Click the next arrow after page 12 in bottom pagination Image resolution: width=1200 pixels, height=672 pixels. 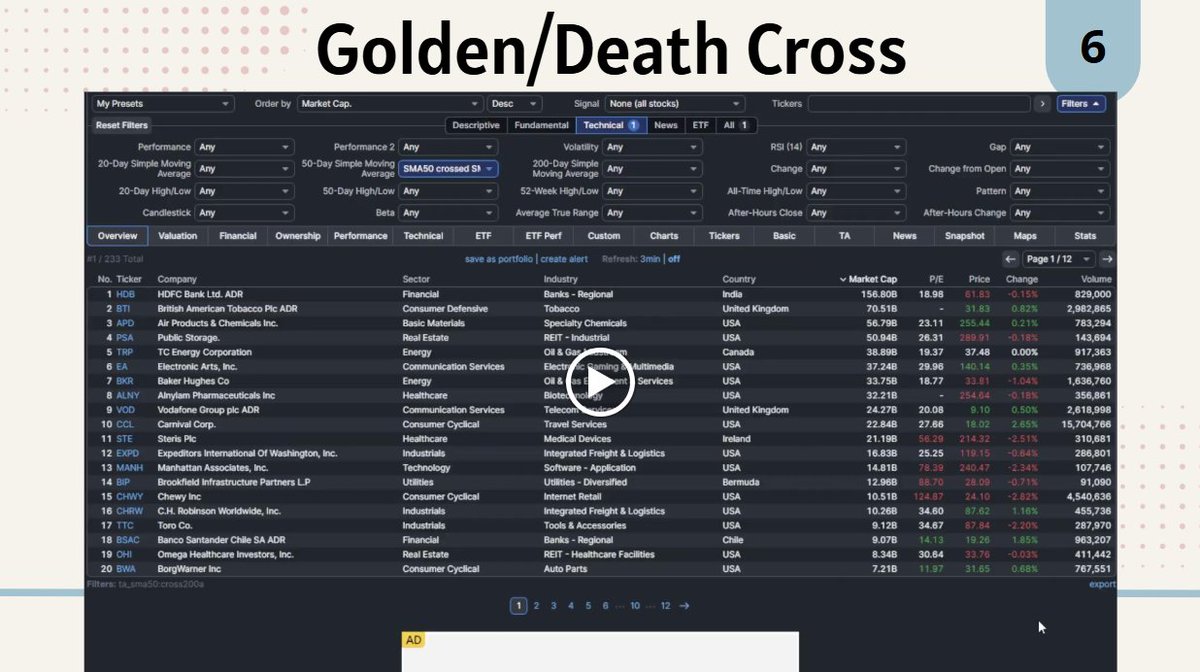685,605
